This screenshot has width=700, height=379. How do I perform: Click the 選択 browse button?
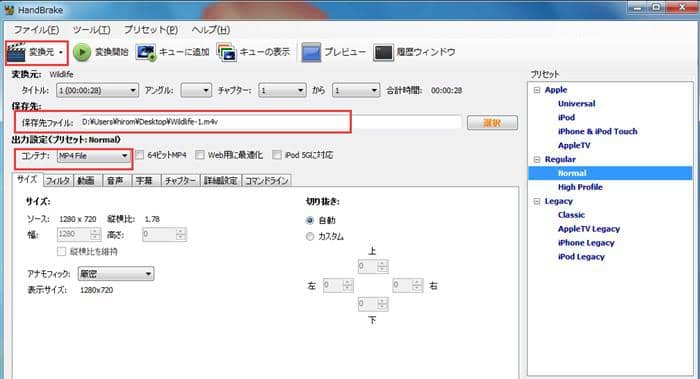(492, 123)
